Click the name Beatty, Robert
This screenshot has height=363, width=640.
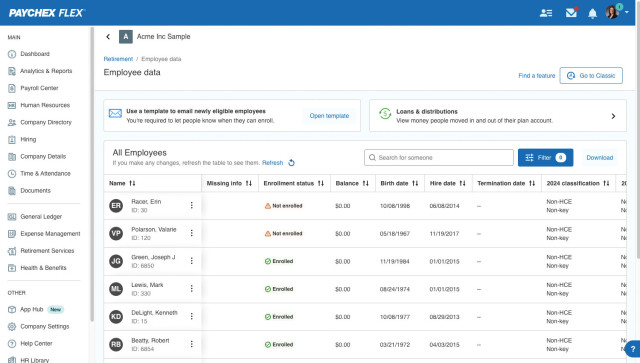click(x=150, y=341)
